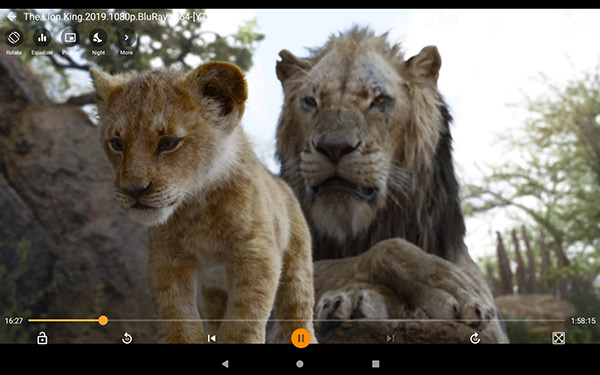Lock the player screen controls

tap(42, 338)
